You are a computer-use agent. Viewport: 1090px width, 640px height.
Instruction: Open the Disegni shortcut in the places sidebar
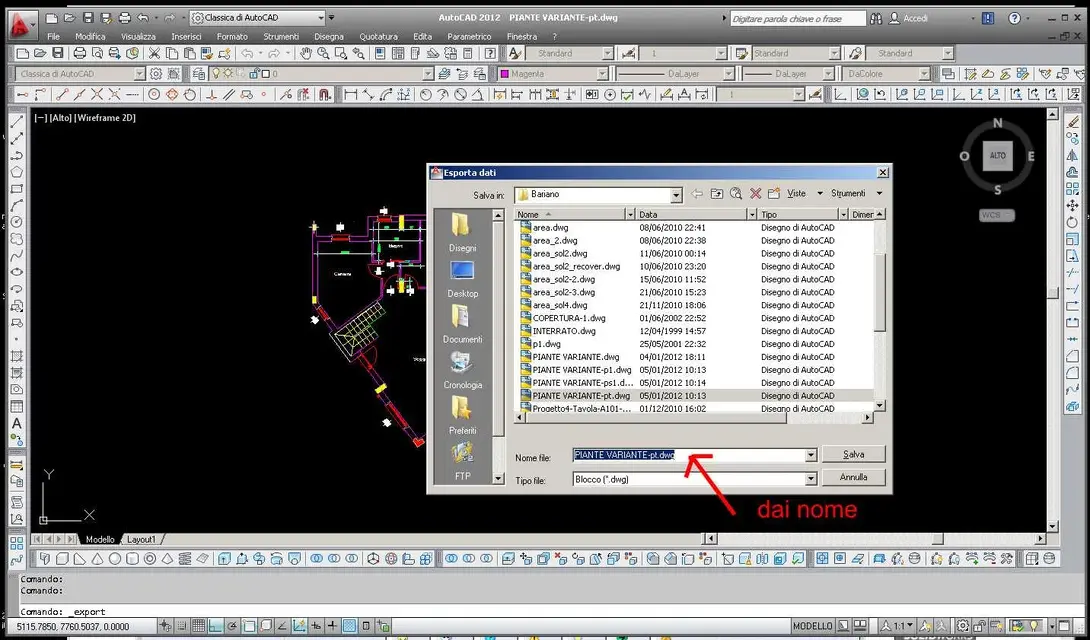click(x=462, y=233)
